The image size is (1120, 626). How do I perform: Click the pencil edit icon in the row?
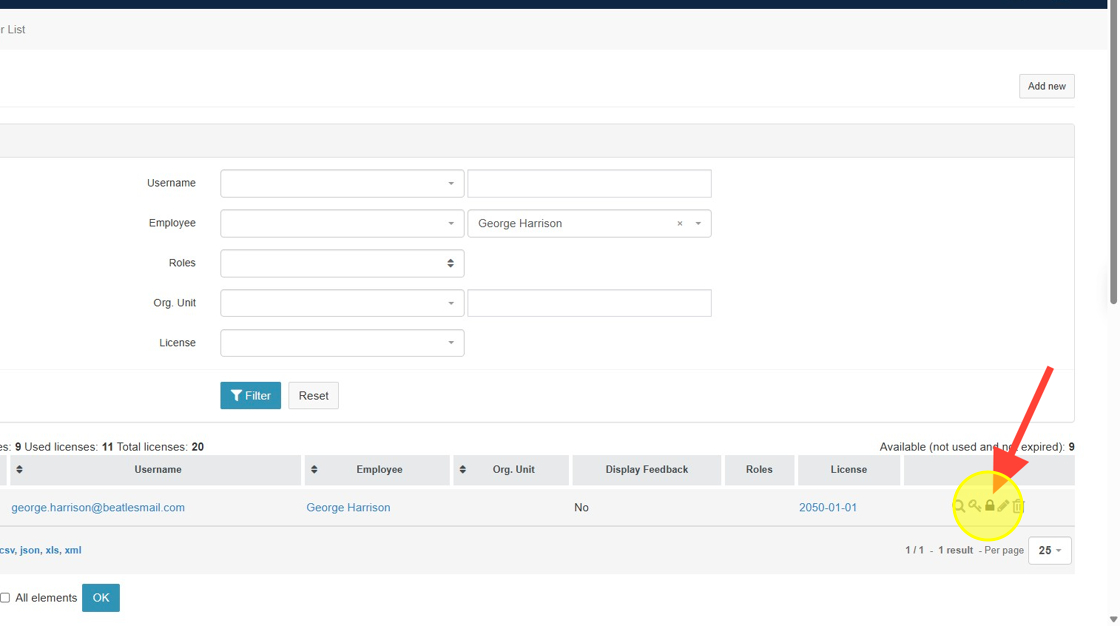click(x=1004, y=507)
